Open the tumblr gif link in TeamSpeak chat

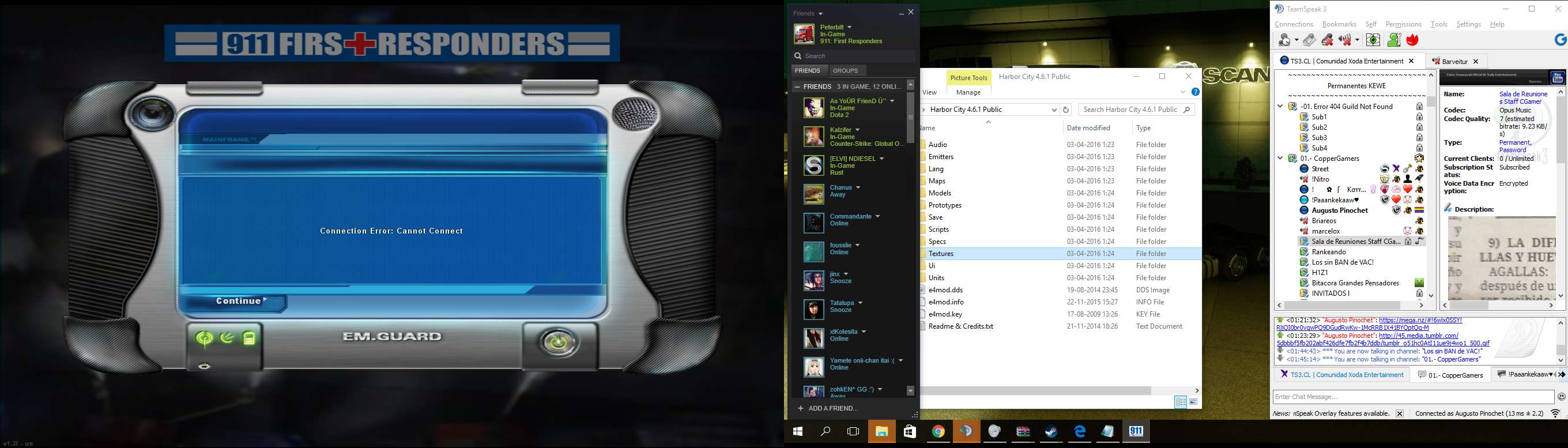pos(1383,339)
